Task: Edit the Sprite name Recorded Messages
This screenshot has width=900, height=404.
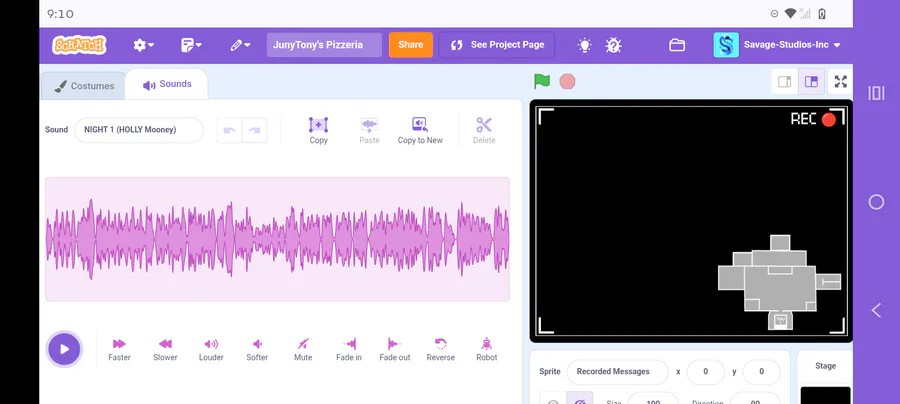Action: tap(617, 372)
